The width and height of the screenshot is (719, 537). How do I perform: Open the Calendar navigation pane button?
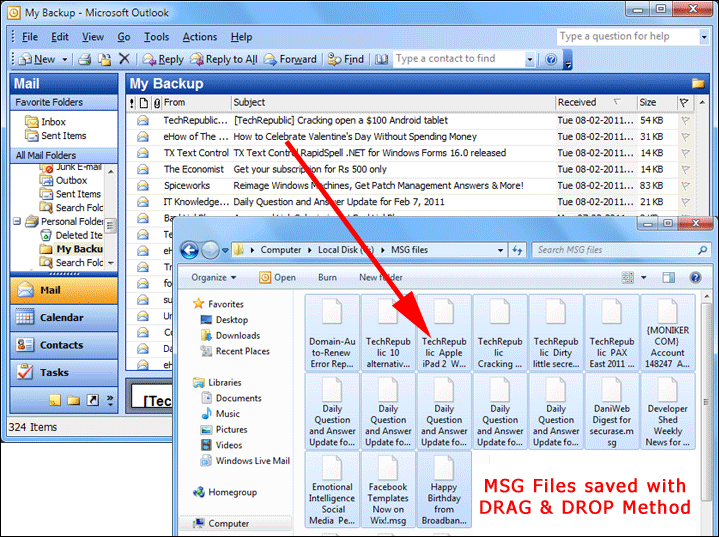[x=64, y=317]
